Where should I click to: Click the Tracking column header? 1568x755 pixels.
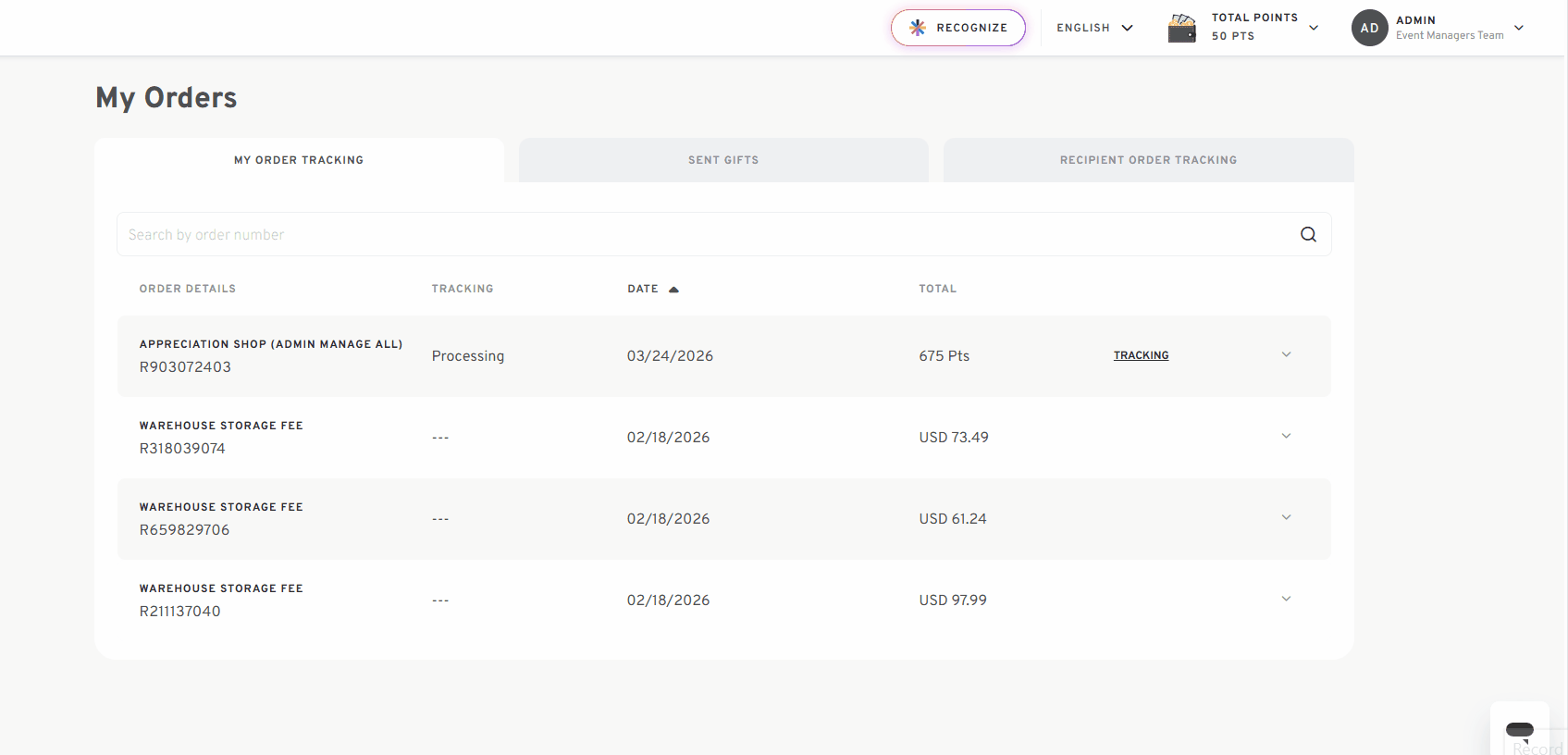pyautogui.click(x=463, y=289)
